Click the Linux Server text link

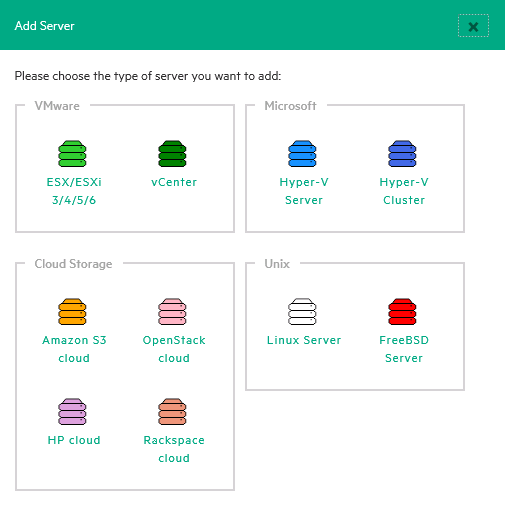(304, 340)
